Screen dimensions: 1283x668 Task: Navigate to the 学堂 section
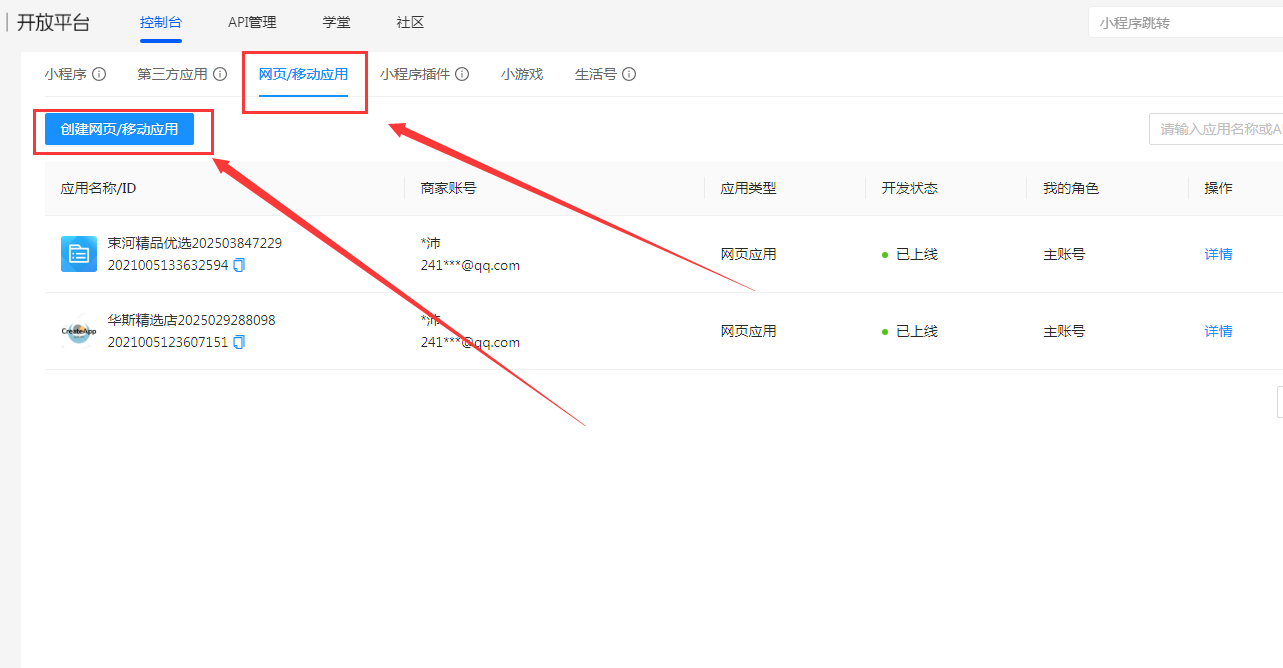[x=336, y=22]
